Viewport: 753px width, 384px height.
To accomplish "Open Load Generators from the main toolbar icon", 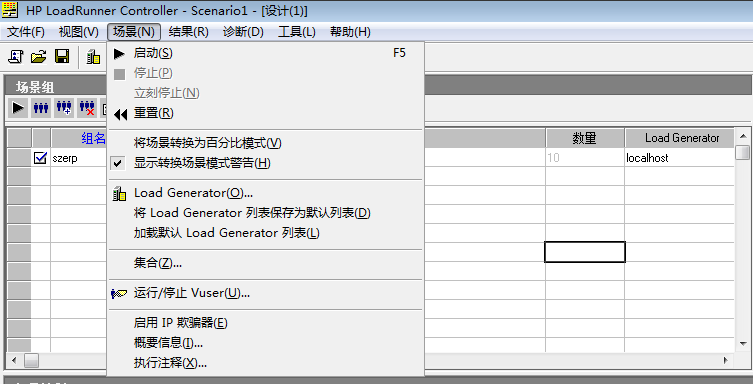I will tap(94, 57).
